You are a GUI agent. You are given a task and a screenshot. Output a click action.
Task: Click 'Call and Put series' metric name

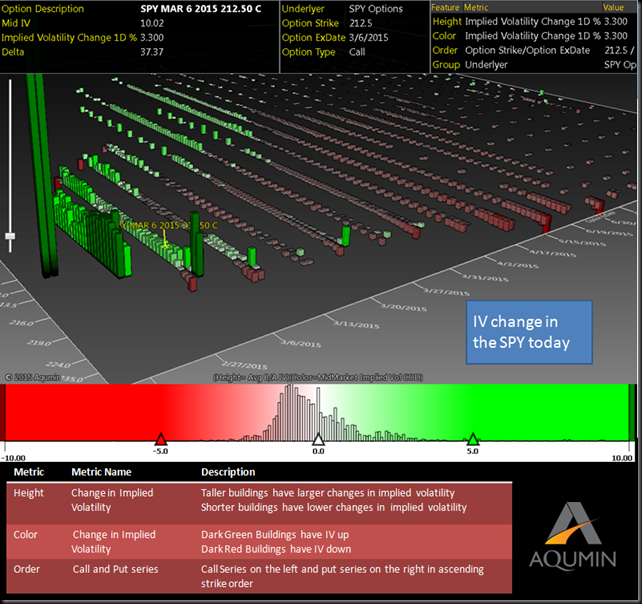pos(115,569)
